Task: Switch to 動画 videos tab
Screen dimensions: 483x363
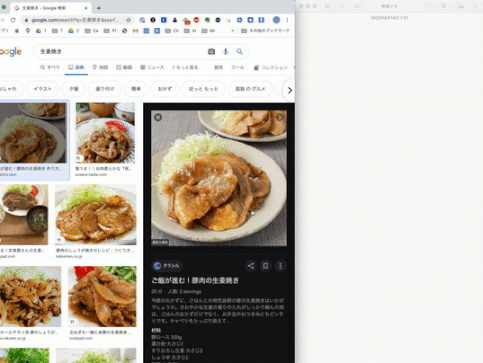Action: pos(124,67)
